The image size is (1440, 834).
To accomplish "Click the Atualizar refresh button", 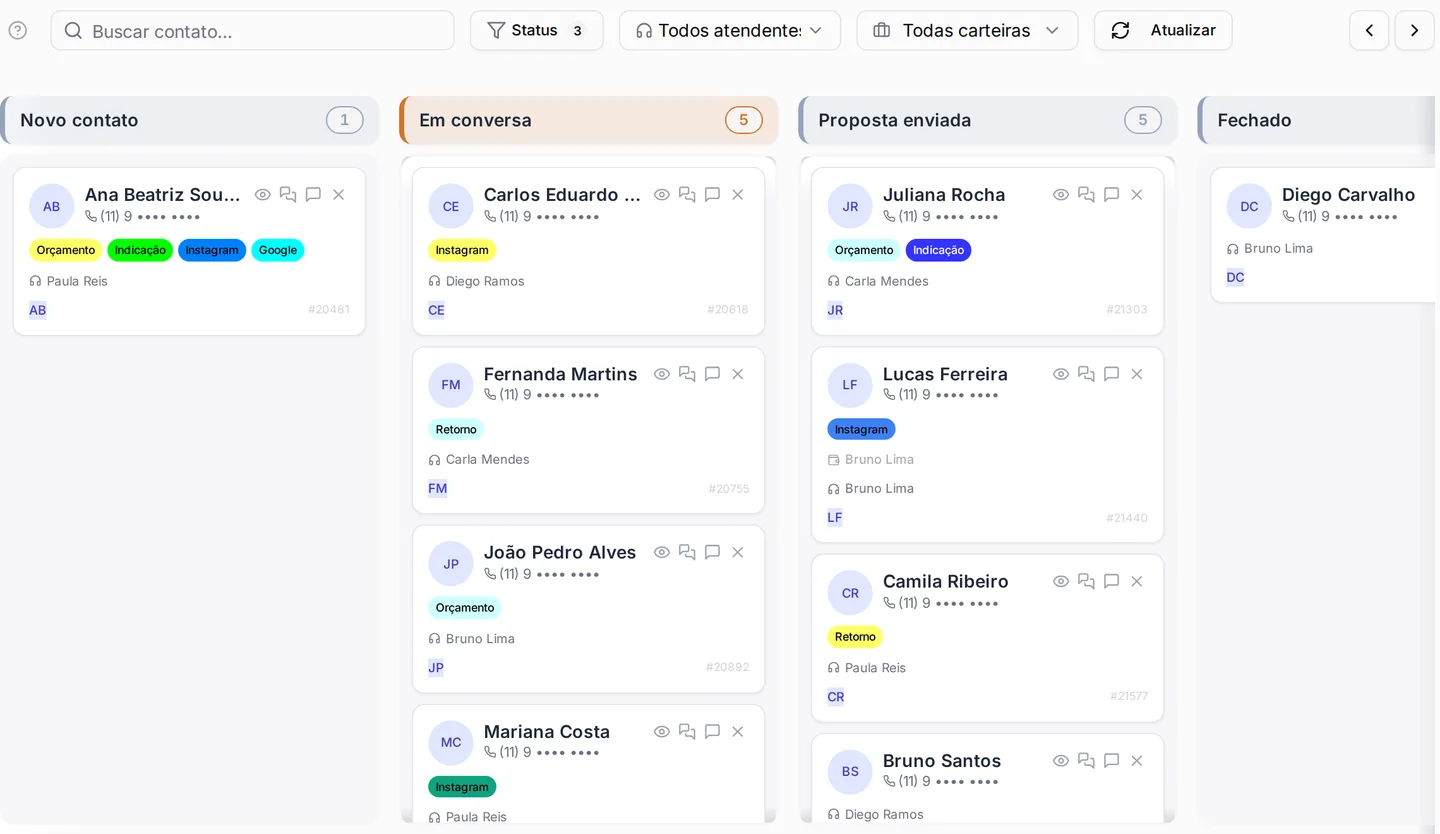I will [x=1163, y=30].
